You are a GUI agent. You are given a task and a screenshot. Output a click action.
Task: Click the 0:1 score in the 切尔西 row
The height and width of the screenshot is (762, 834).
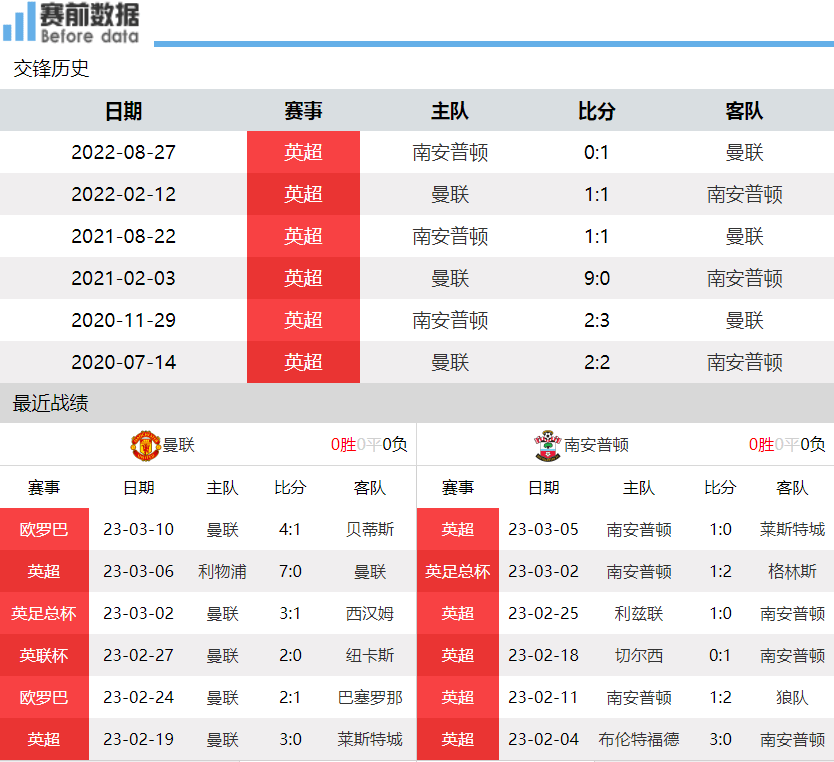coord(720,655)
